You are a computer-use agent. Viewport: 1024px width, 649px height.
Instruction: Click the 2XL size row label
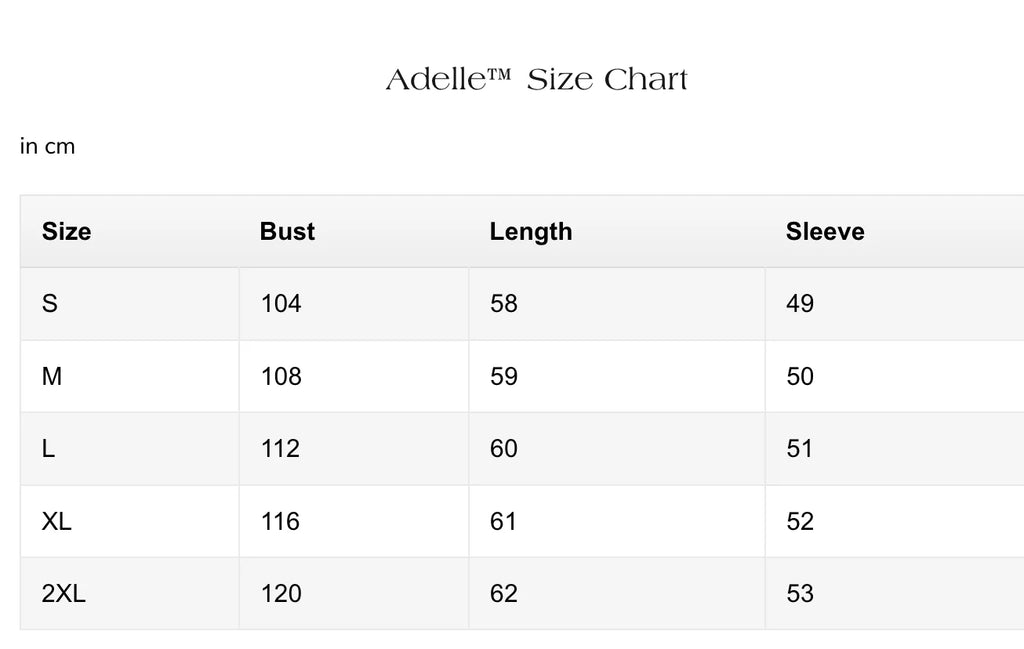coord(64,594)
